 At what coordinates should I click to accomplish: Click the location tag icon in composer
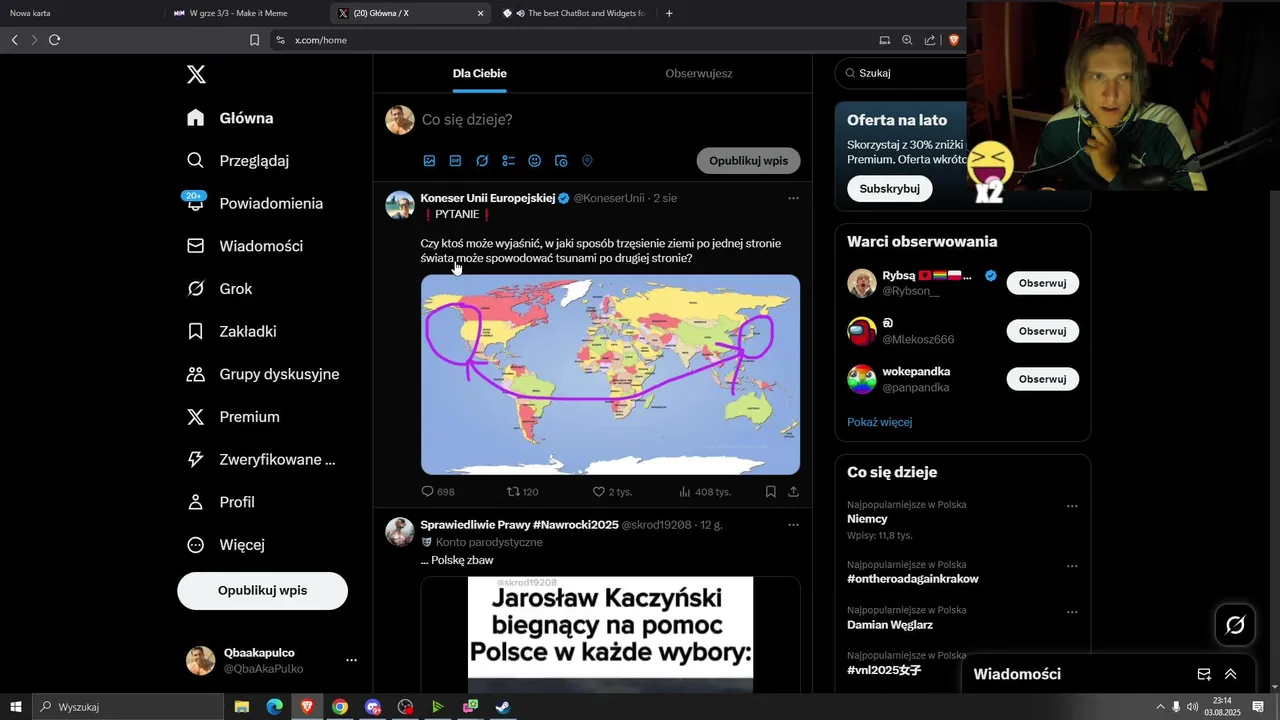(x=587, y=161)
